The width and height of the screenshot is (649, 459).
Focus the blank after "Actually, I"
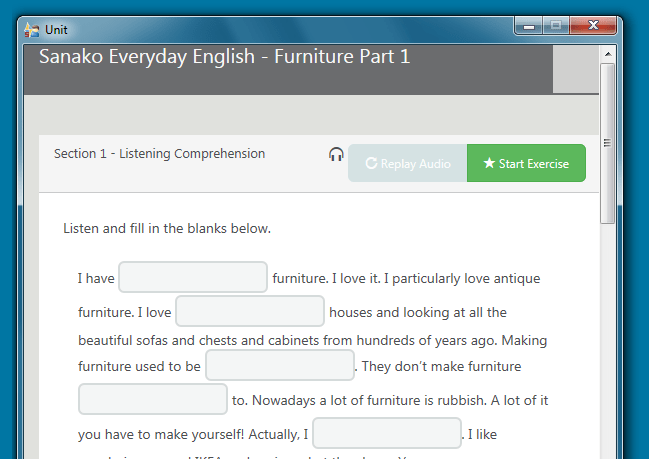pyautogui.click(x=387, y=433)
